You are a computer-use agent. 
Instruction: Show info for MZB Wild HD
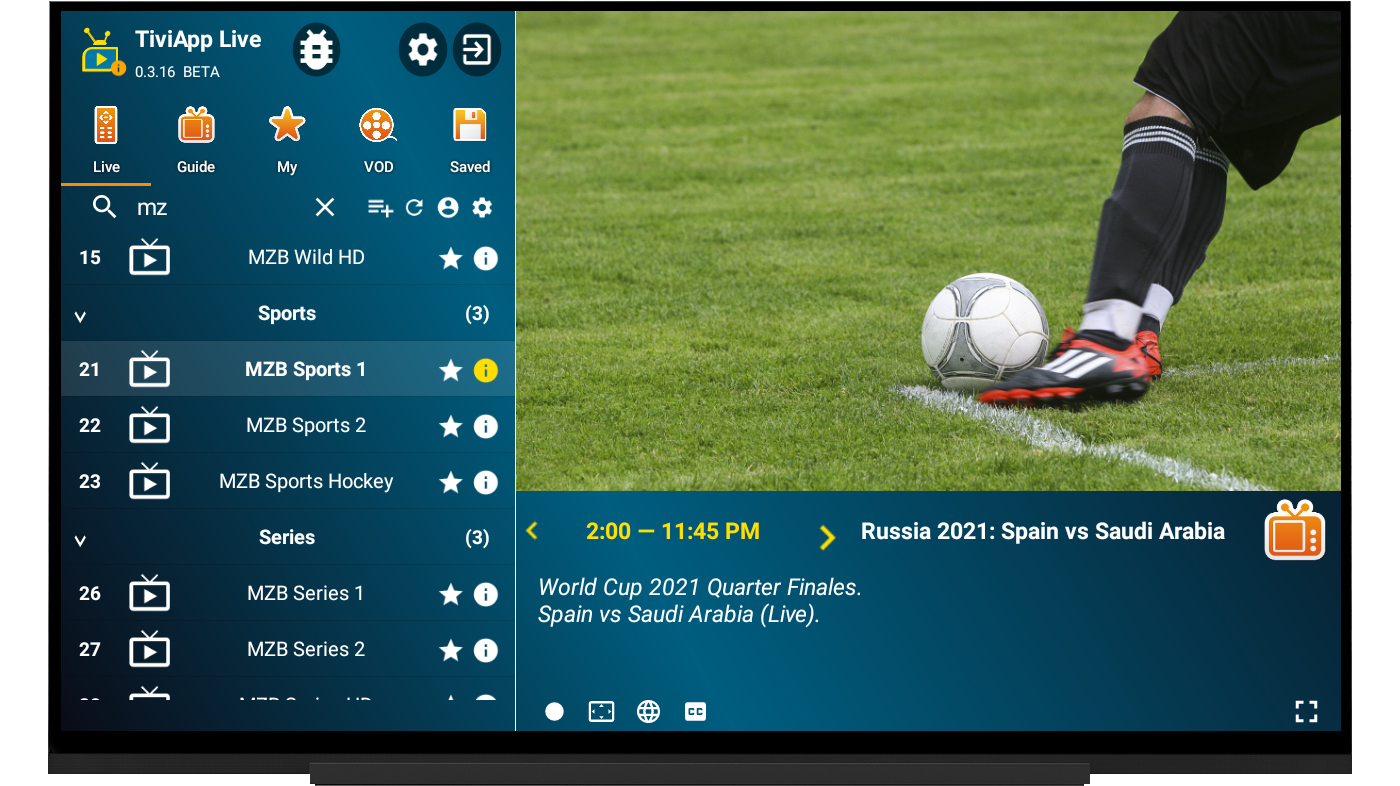click(485, 259)
